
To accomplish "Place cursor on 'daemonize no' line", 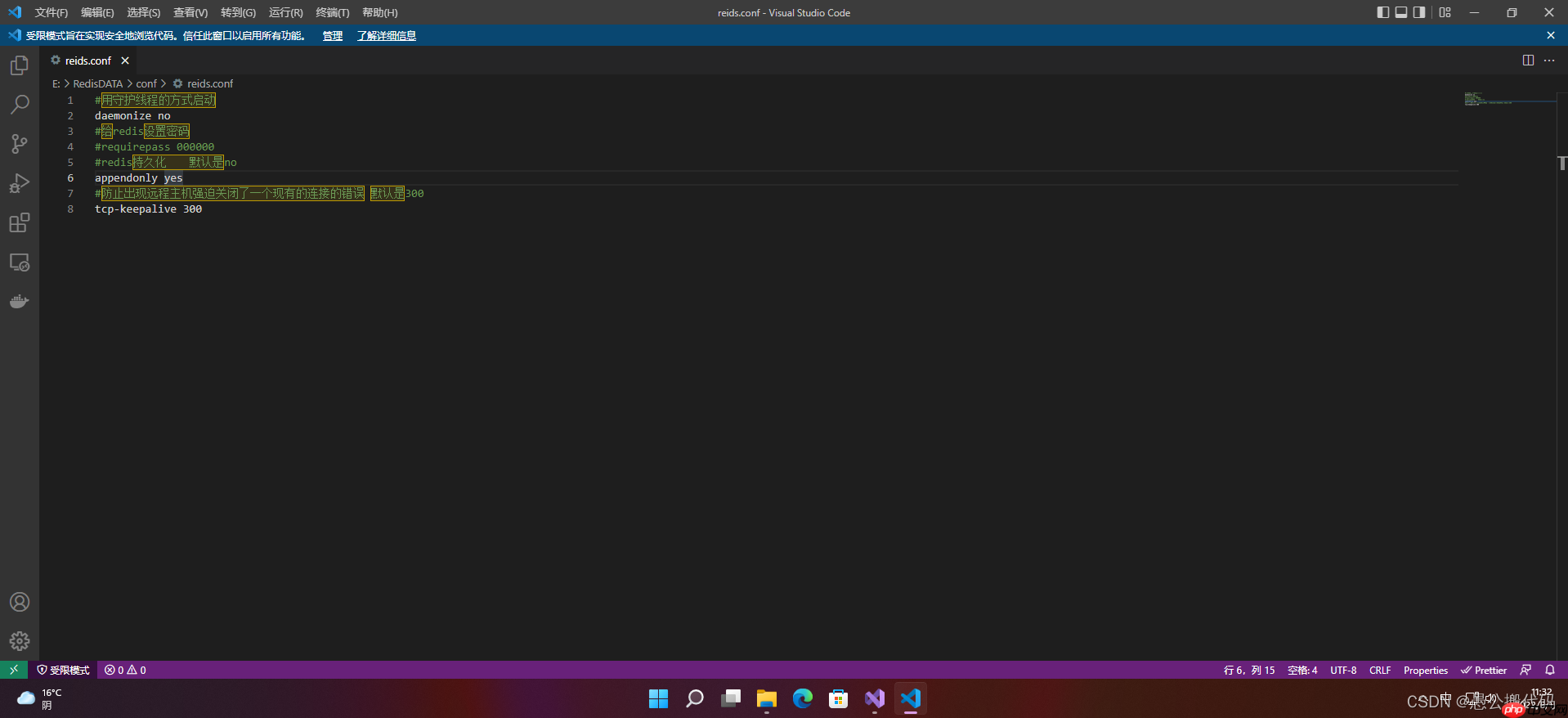I will coord(132,115).
